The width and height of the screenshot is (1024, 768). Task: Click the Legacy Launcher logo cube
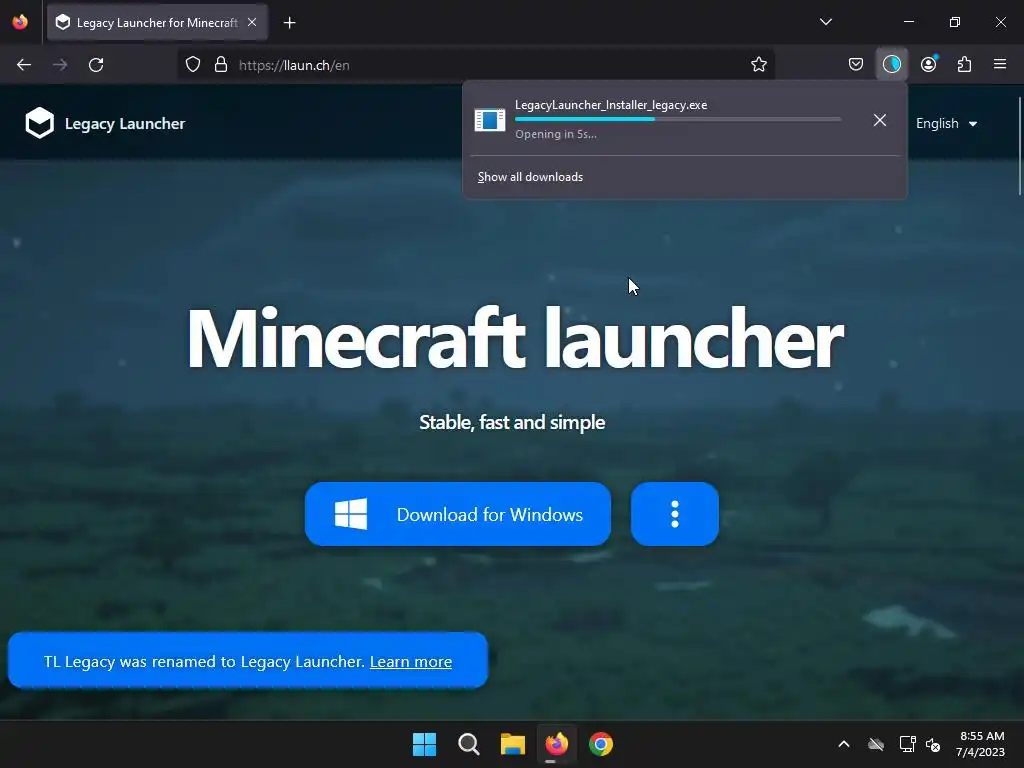click(x=39, y=123)
